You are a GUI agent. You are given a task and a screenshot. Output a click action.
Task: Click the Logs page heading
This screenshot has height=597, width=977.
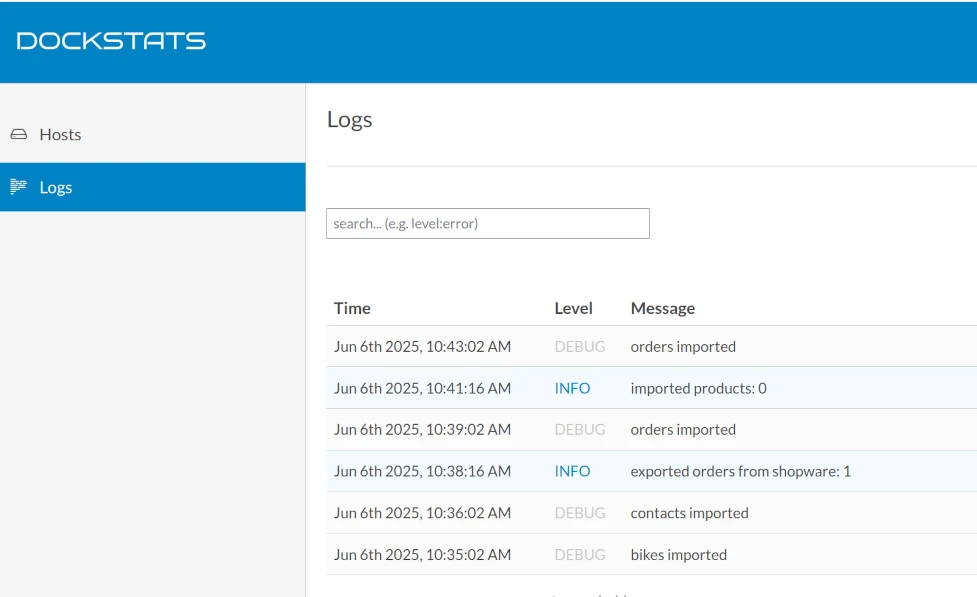click(350, 119)
